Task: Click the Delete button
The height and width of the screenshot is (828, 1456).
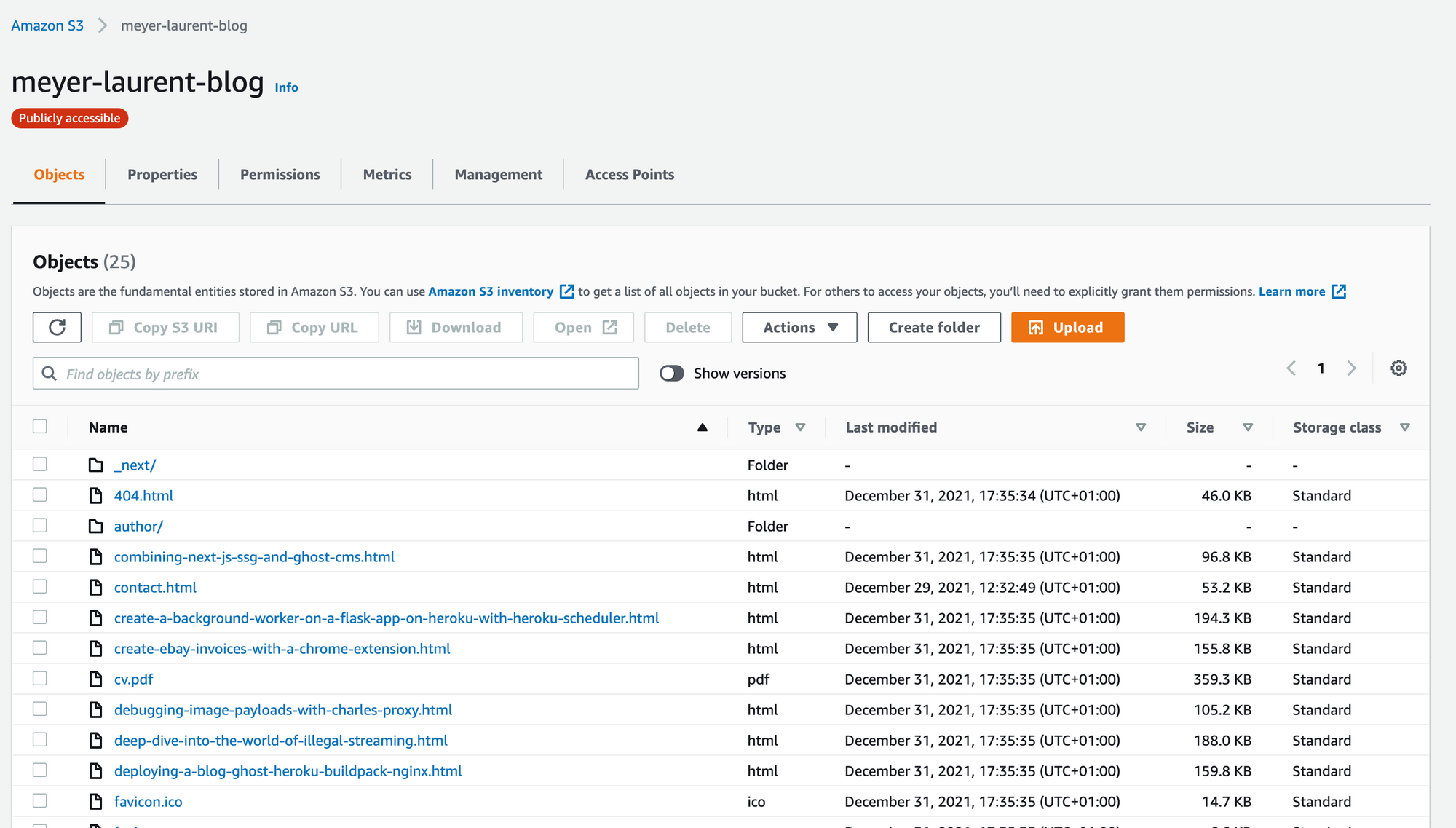Action: click(688, 328)
